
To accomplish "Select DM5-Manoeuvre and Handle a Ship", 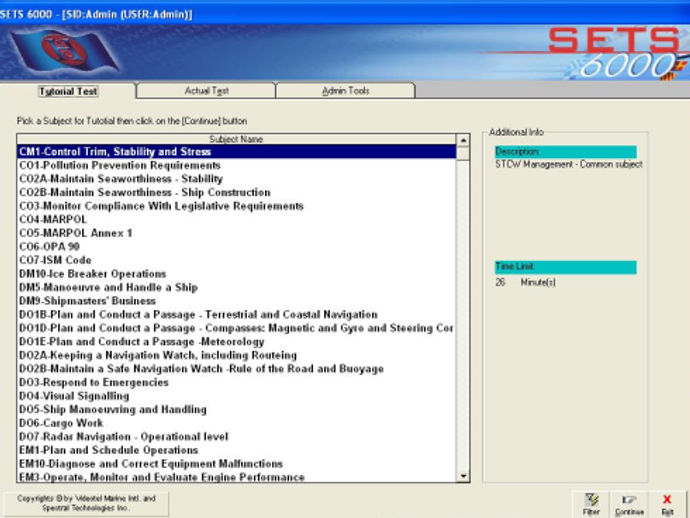I will [237, 287].
